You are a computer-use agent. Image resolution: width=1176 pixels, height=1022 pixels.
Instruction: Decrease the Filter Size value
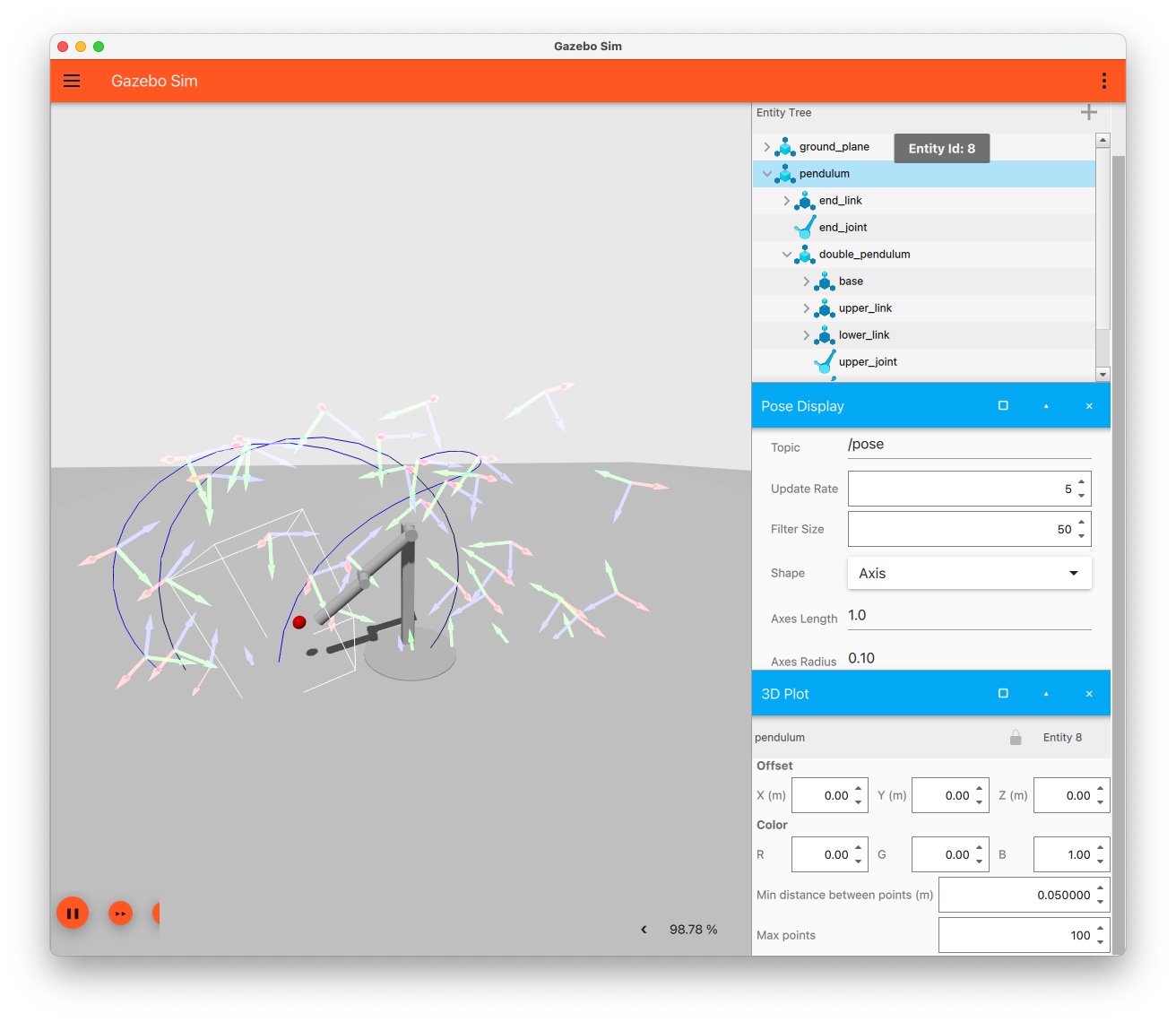pos(1082,536)
